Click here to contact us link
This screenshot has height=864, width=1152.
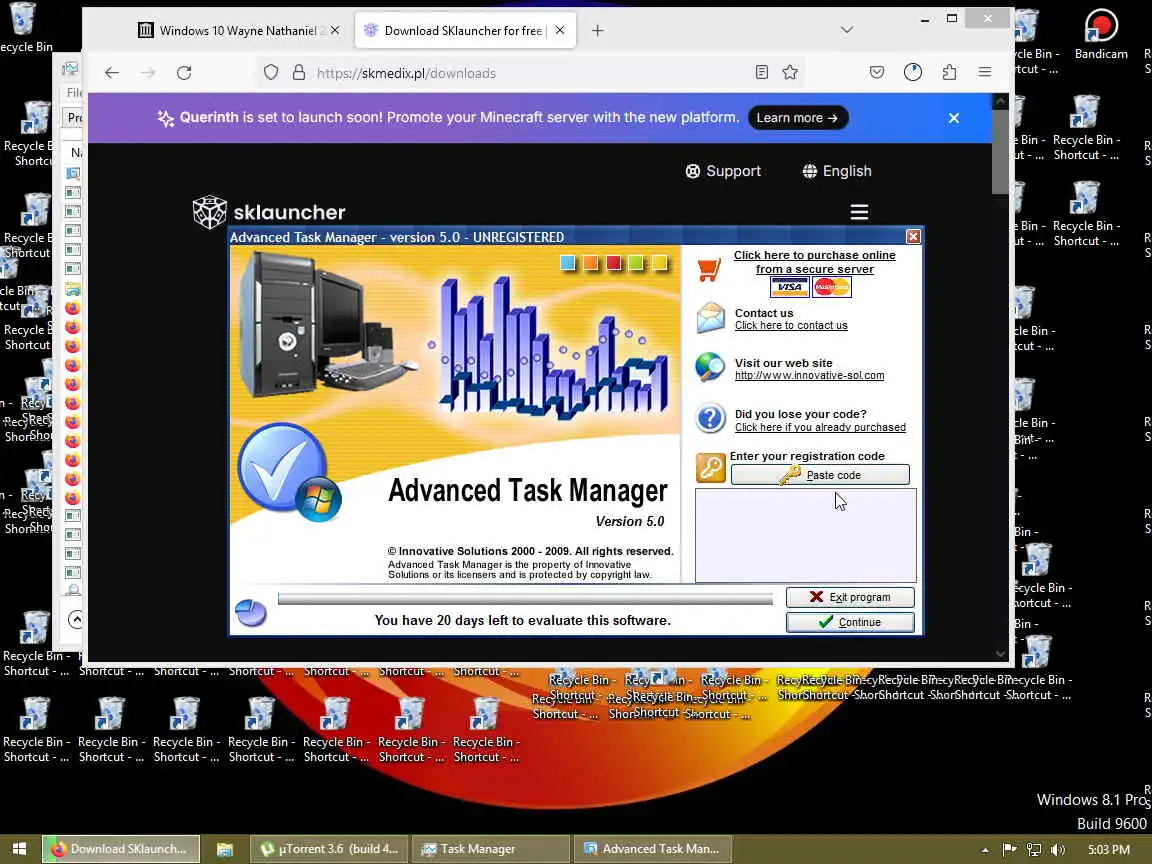[x=791, y=325]
